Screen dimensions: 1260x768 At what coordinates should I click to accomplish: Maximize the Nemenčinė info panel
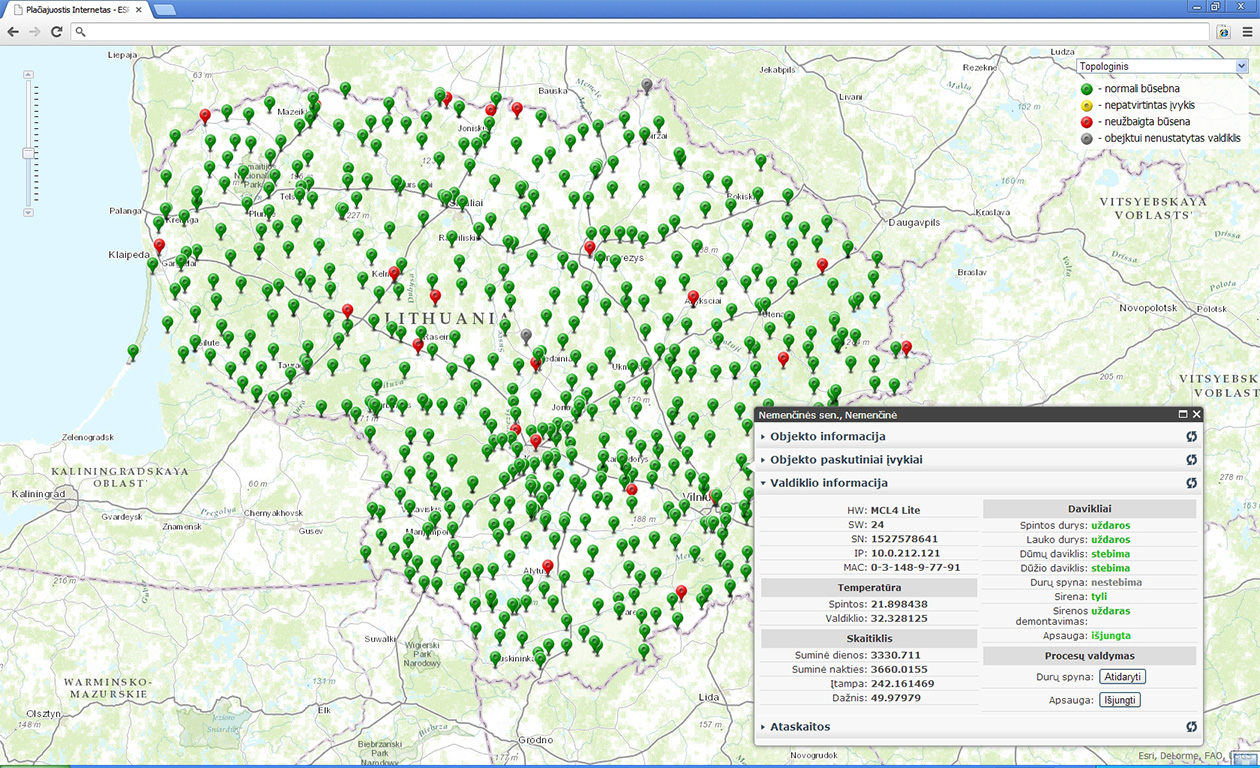tap(1183, 414)
